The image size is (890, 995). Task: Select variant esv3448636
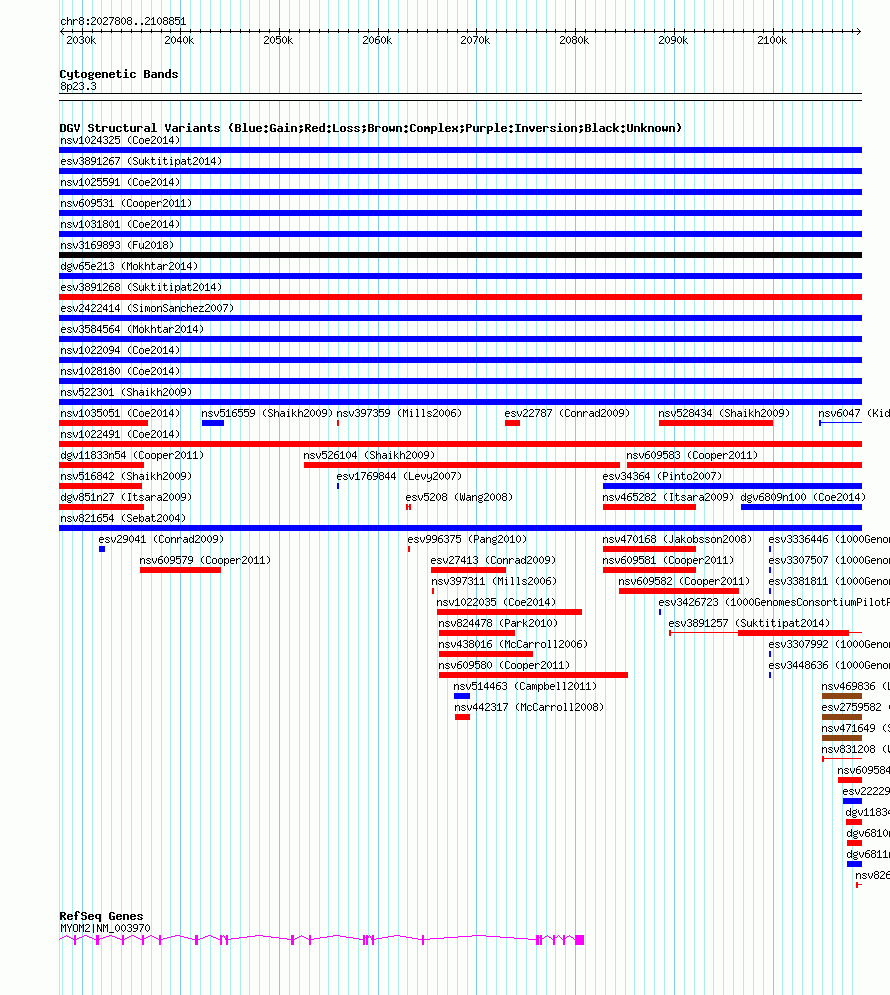click(770, 675)
